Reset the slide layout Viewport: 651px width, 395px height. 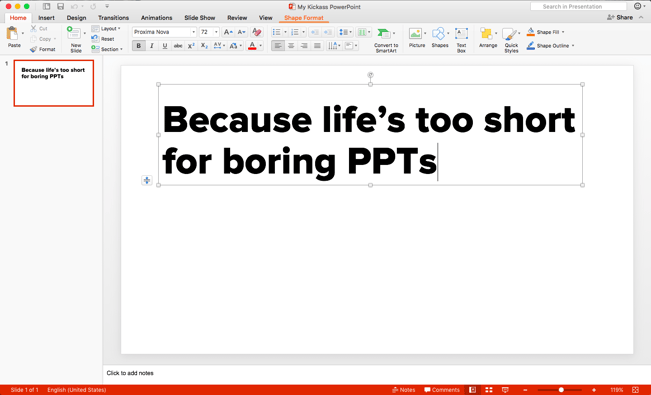click(102, 39)
